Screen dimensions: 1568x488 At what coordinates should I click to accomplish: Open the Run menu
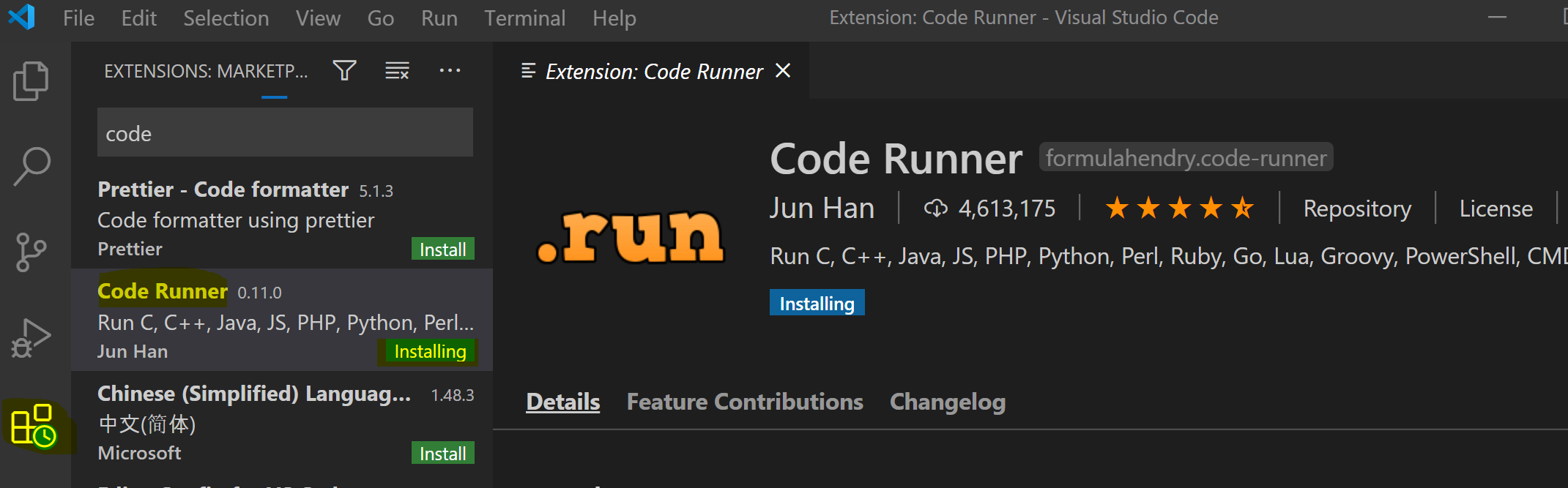(439, 18)
